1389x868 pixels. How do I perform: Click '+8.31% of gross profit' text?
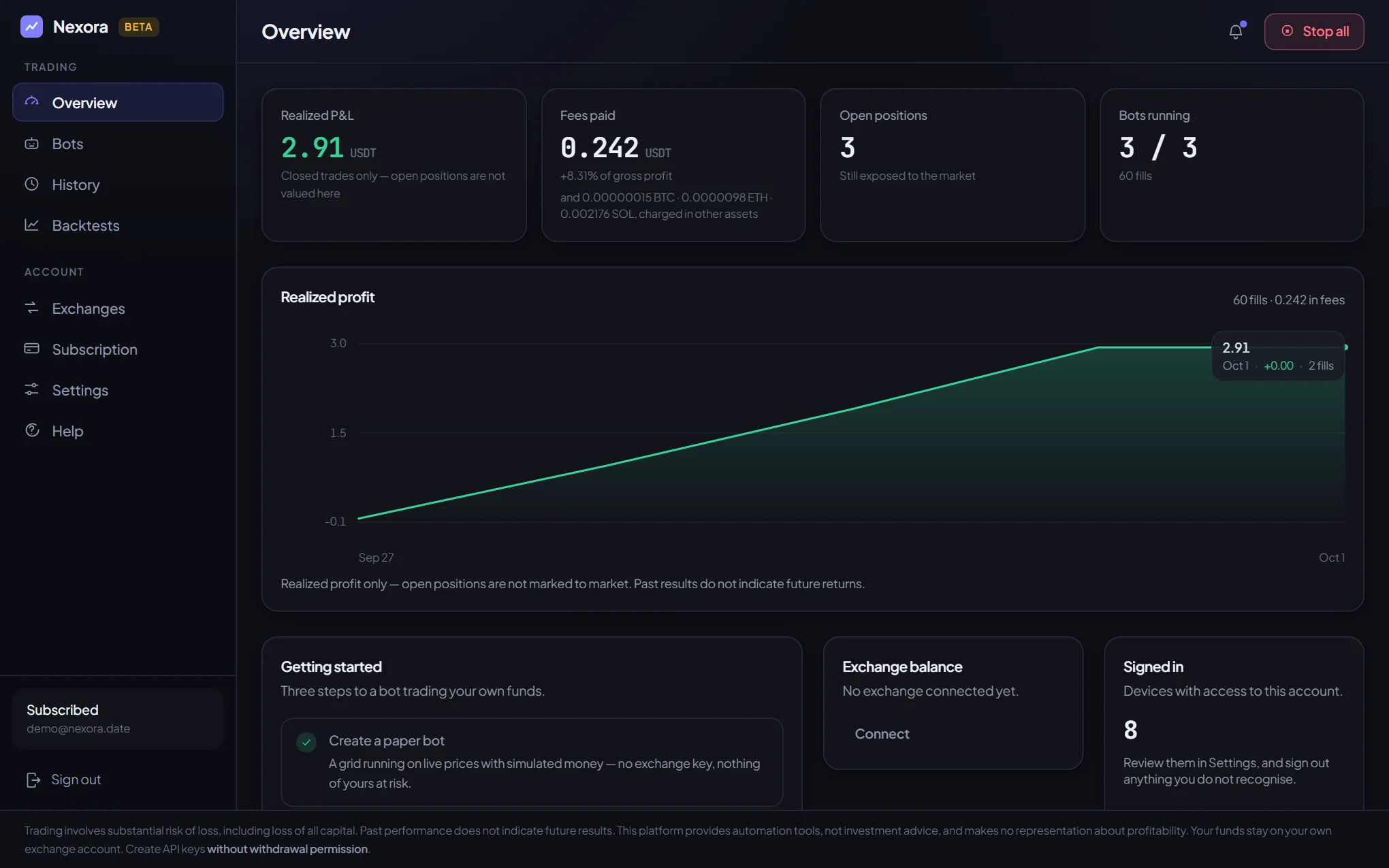point(616,176)
